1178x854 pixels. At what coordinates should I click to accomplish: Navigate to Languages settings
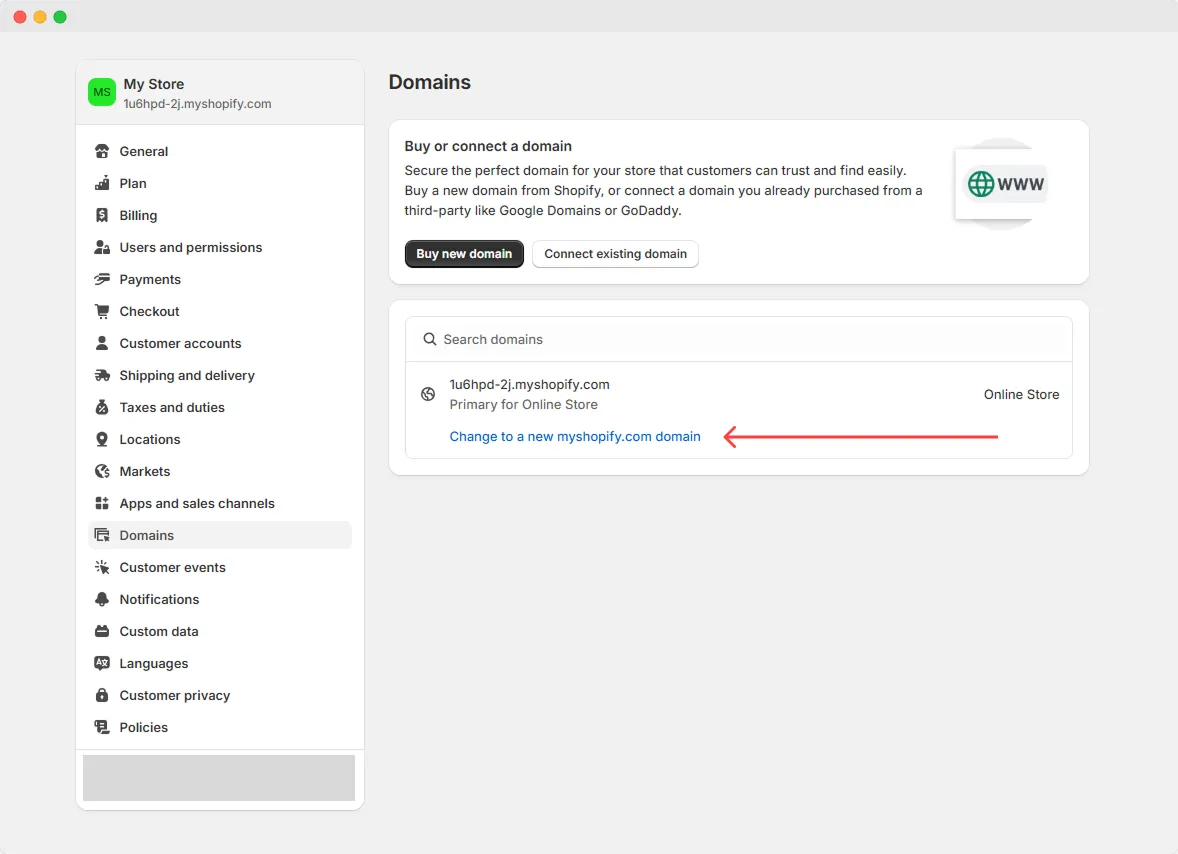pyautogui.click(x=154, y=664)
